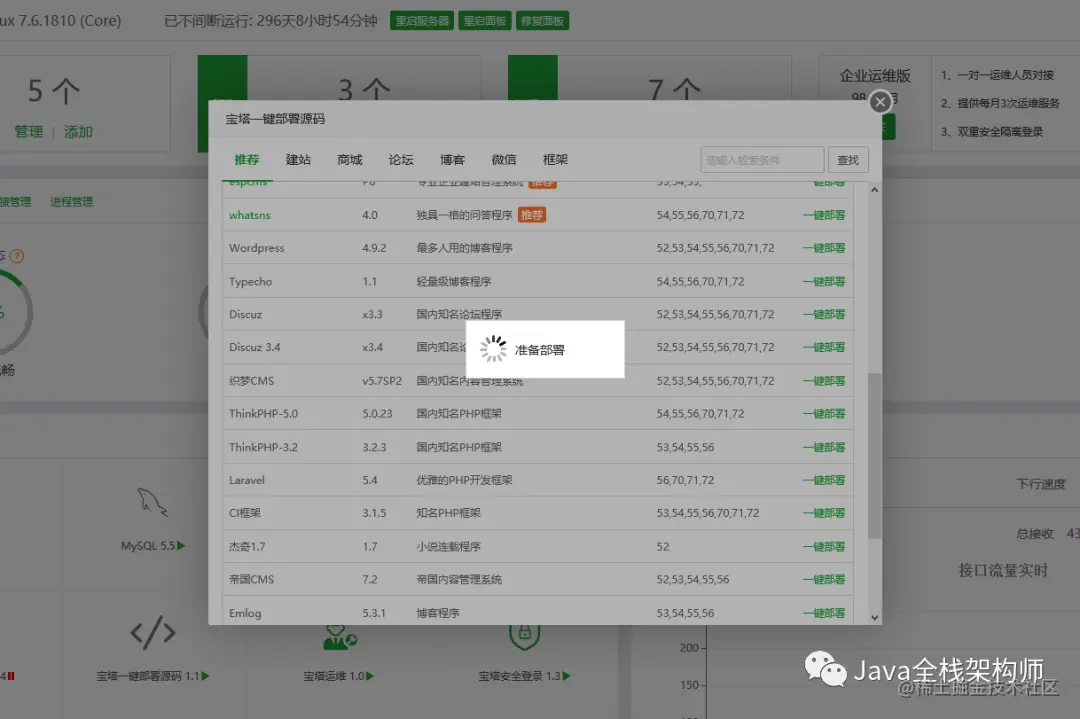
Task: Switch to the 论坛 tab
Action: [x=401, y=160]
